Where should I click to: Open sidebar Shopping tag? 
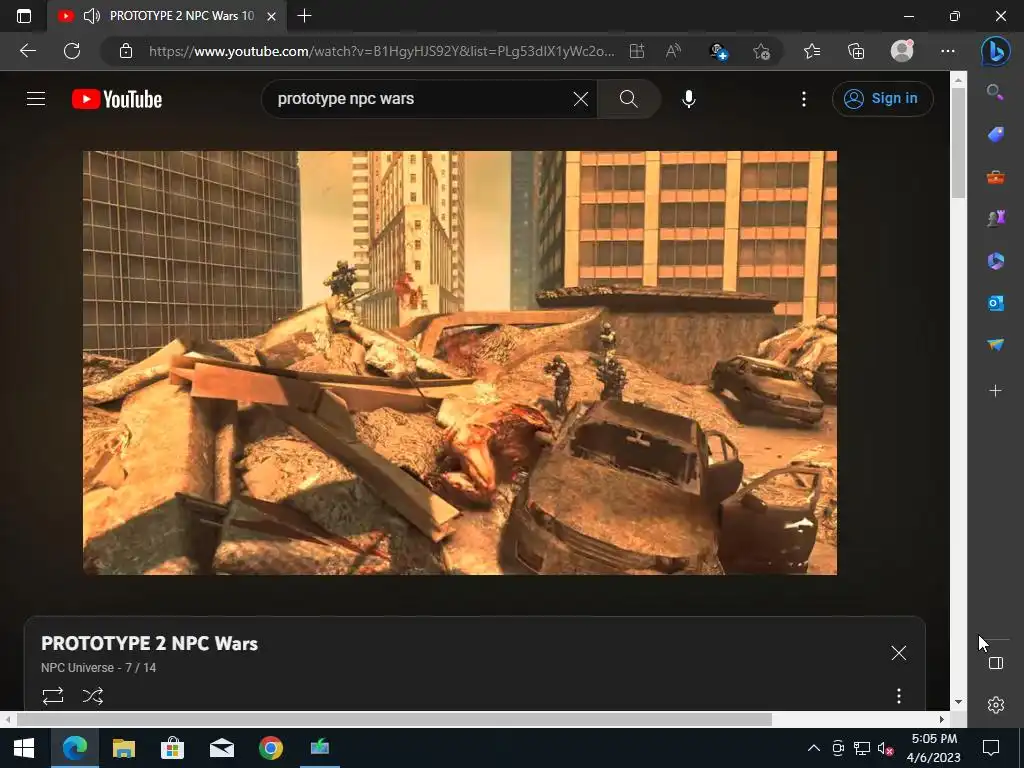995,135
